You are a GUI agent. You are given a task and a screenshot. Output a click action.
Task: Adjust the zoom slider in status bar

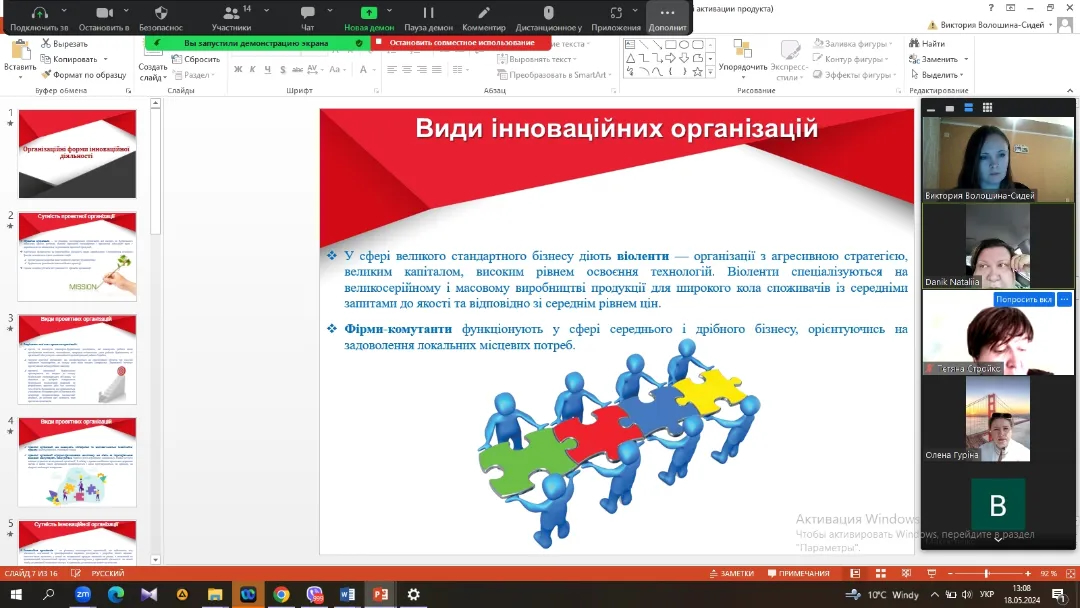pyautogui.click(x=987, y=573)
